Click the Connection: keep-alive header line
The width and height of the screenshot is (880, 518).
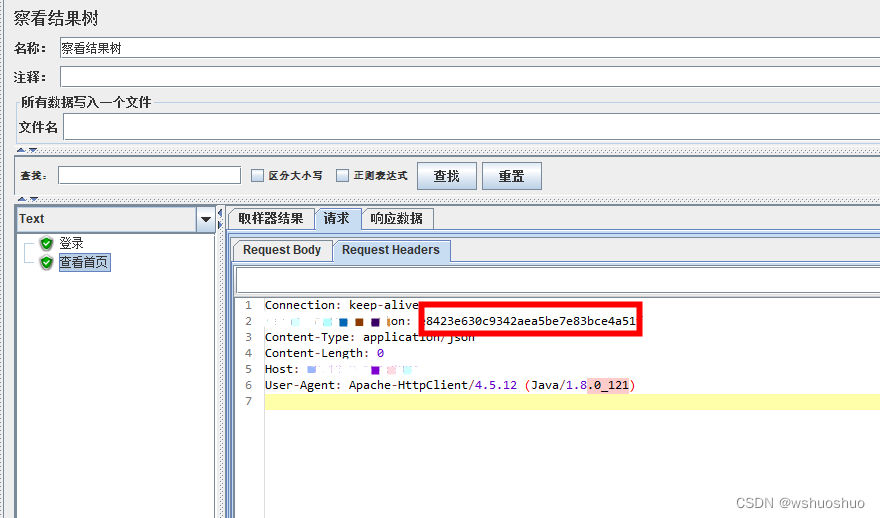pos(341,305)
